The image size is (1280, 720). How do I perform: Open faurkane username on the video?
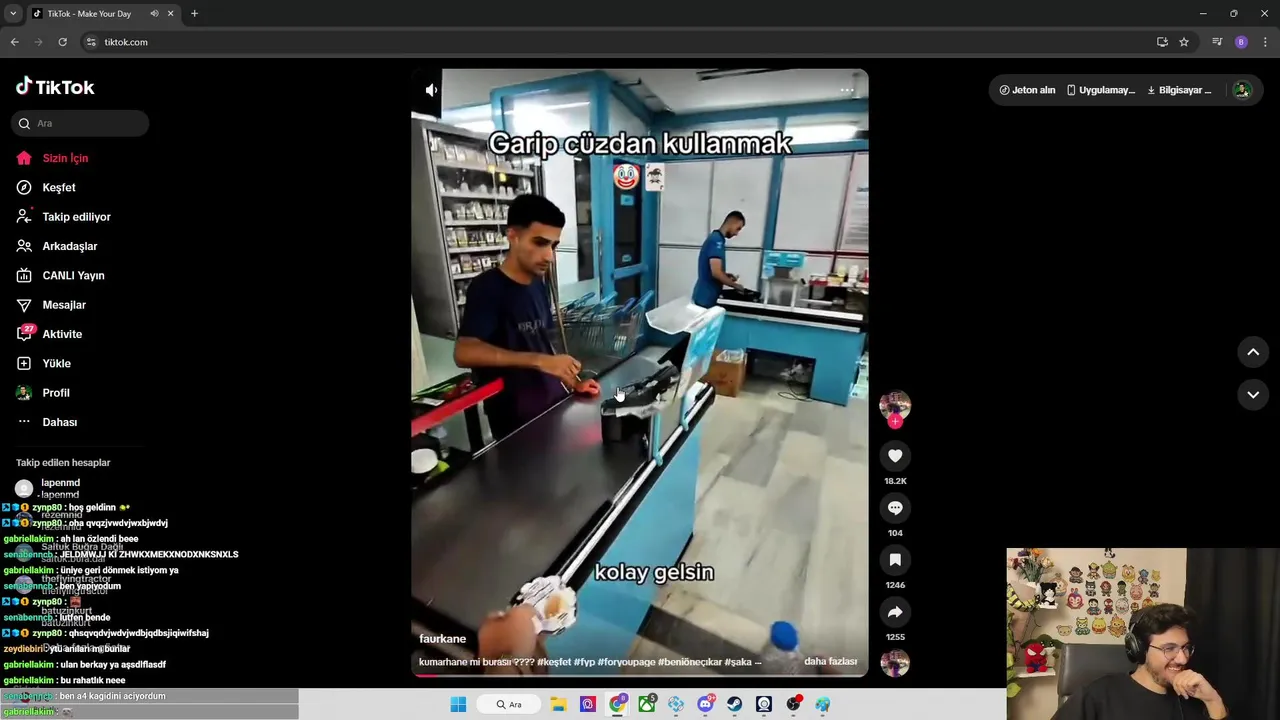[x=442, y=639]
